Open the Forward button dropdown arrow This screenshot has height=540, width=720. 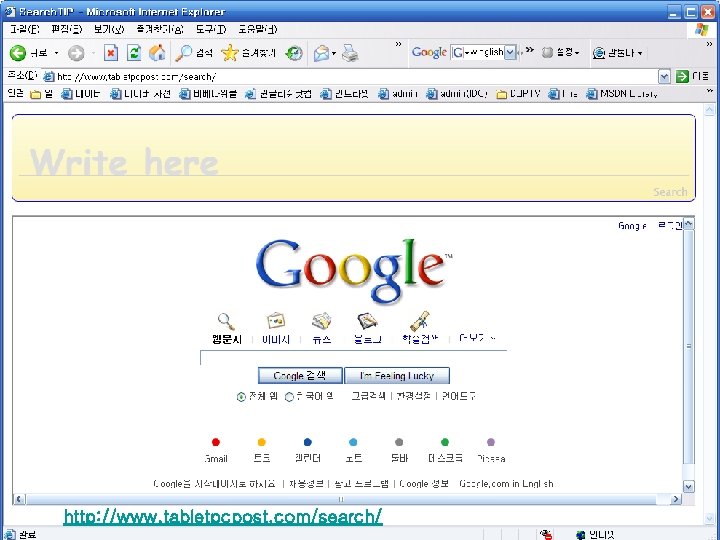93,53
